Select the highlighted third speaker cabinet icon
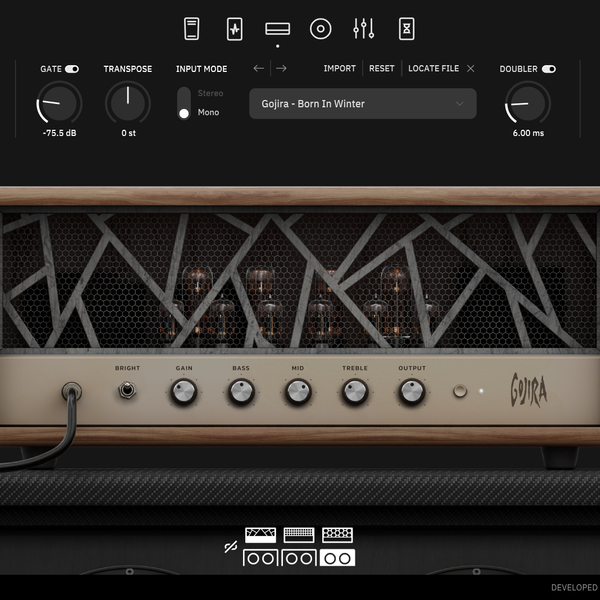Viewport: 600px width, 600px height. pyautogui.click(x=338, y=558)
